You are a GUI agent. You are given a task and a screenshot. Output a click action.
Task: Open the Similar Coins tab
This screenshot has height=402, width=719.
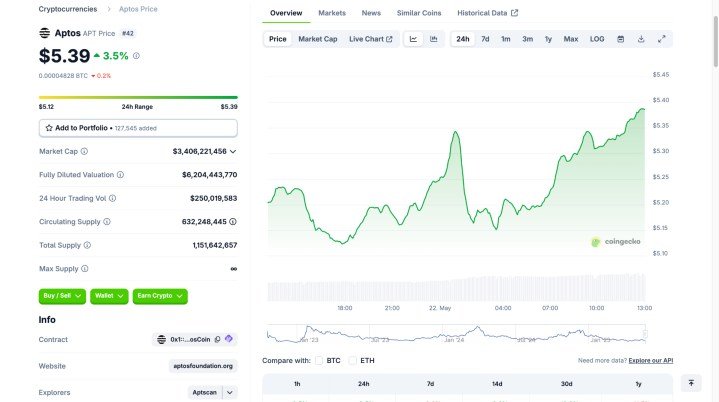(419, 13)
